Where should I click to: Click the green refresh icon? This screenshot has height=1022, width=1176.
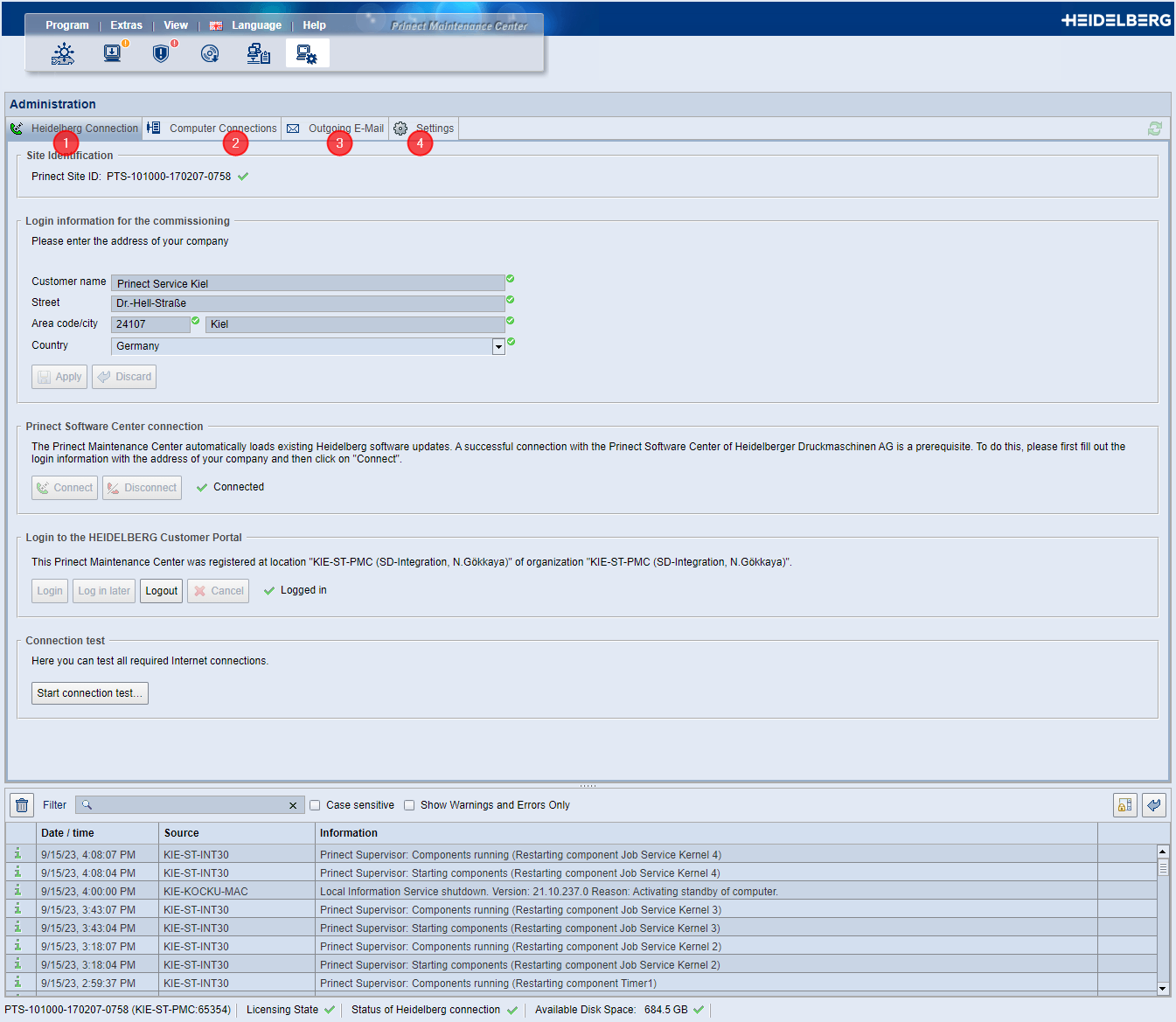[1154, 129]
